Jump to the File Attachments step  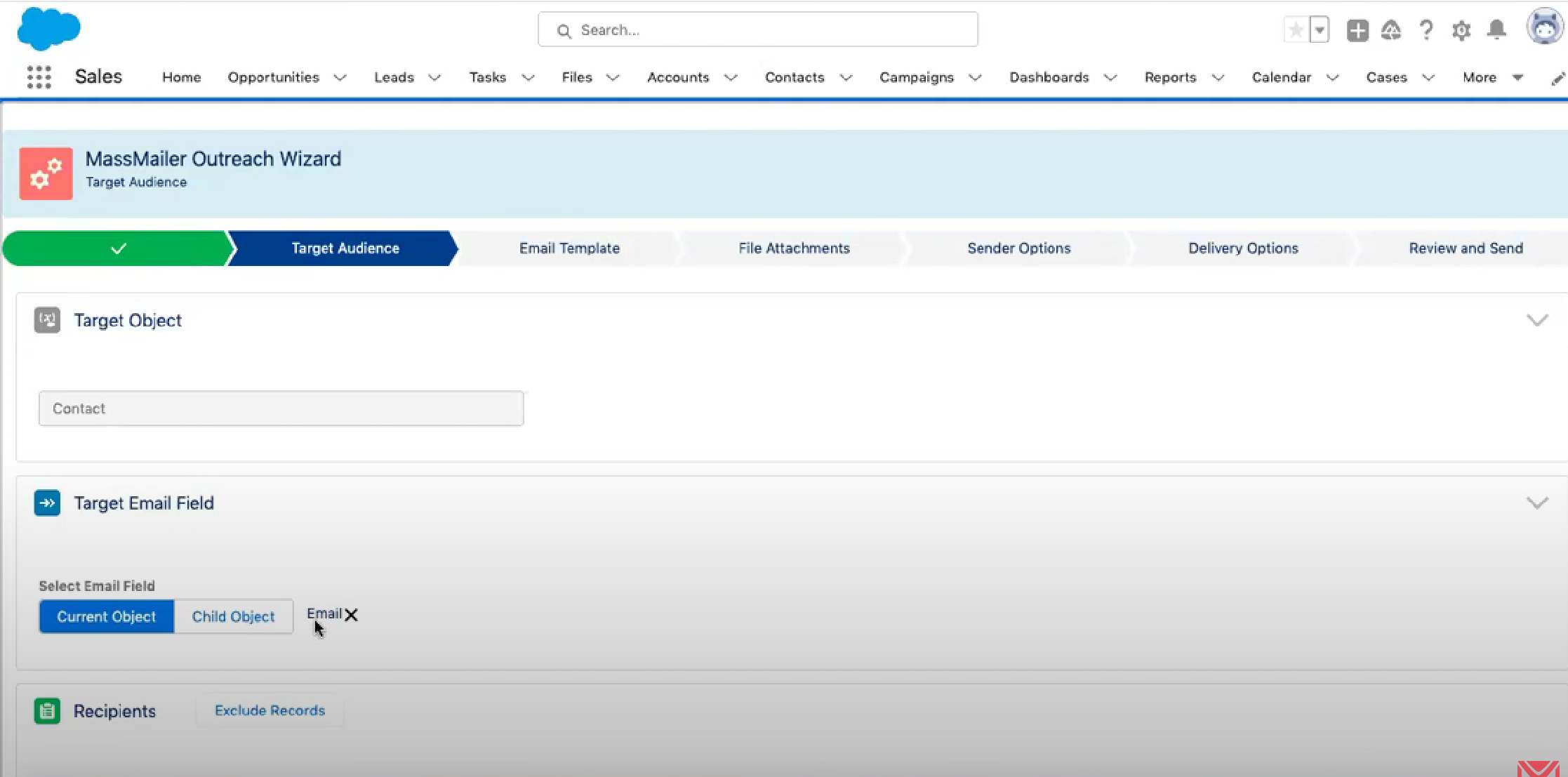click(x=794, y=248)
